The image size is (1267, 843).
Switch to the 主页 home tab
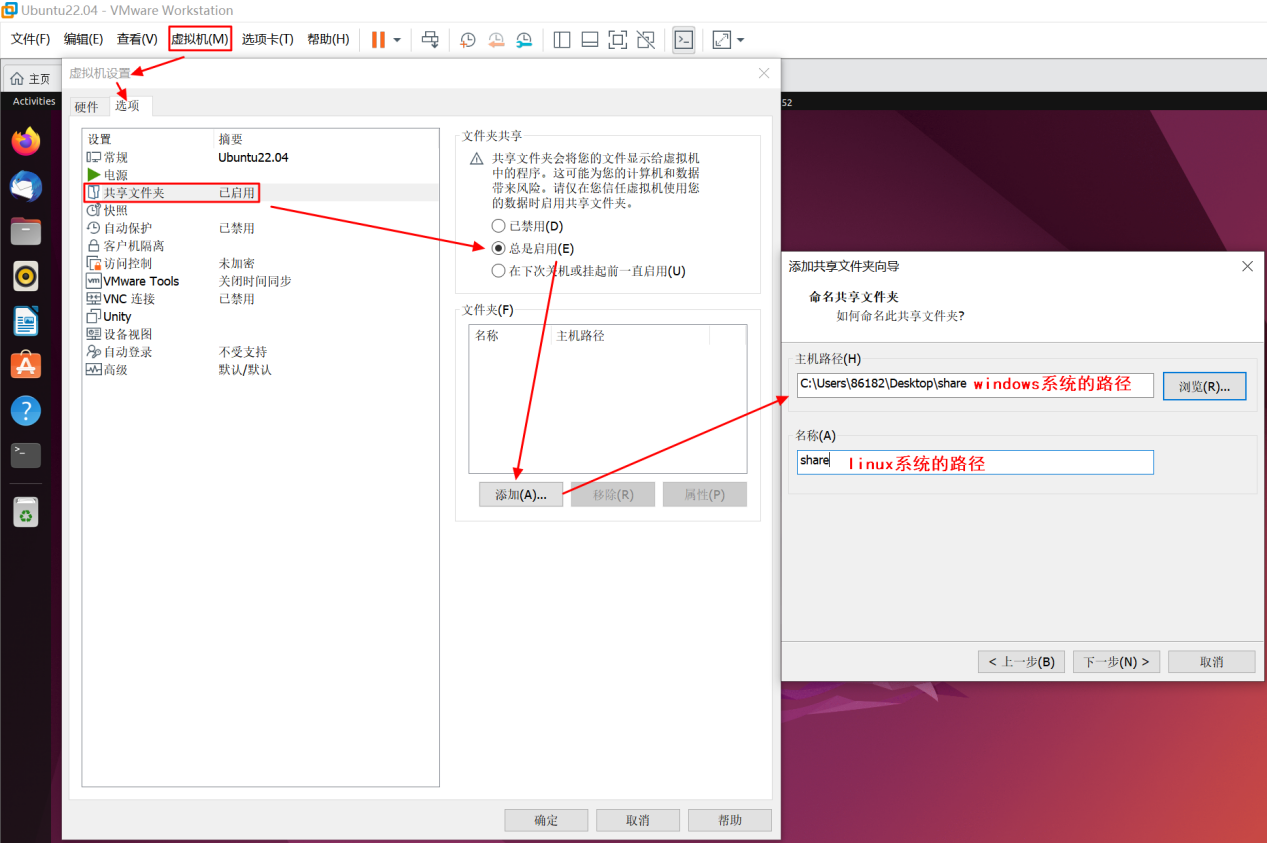pos(31,79)
